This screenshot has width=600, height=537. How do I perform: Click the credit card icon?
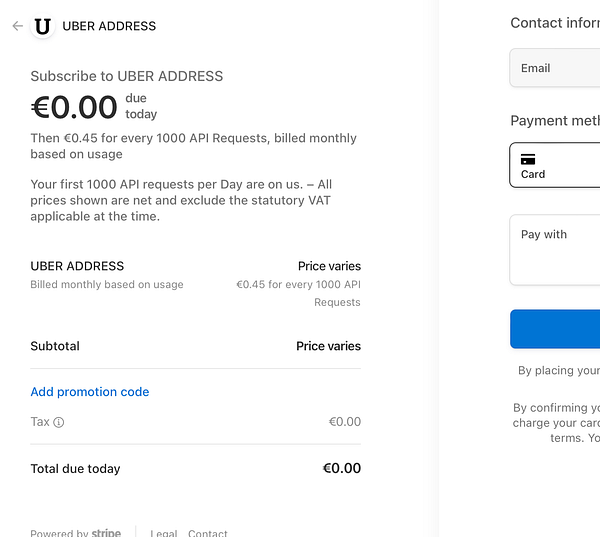(x=528, y=159)
